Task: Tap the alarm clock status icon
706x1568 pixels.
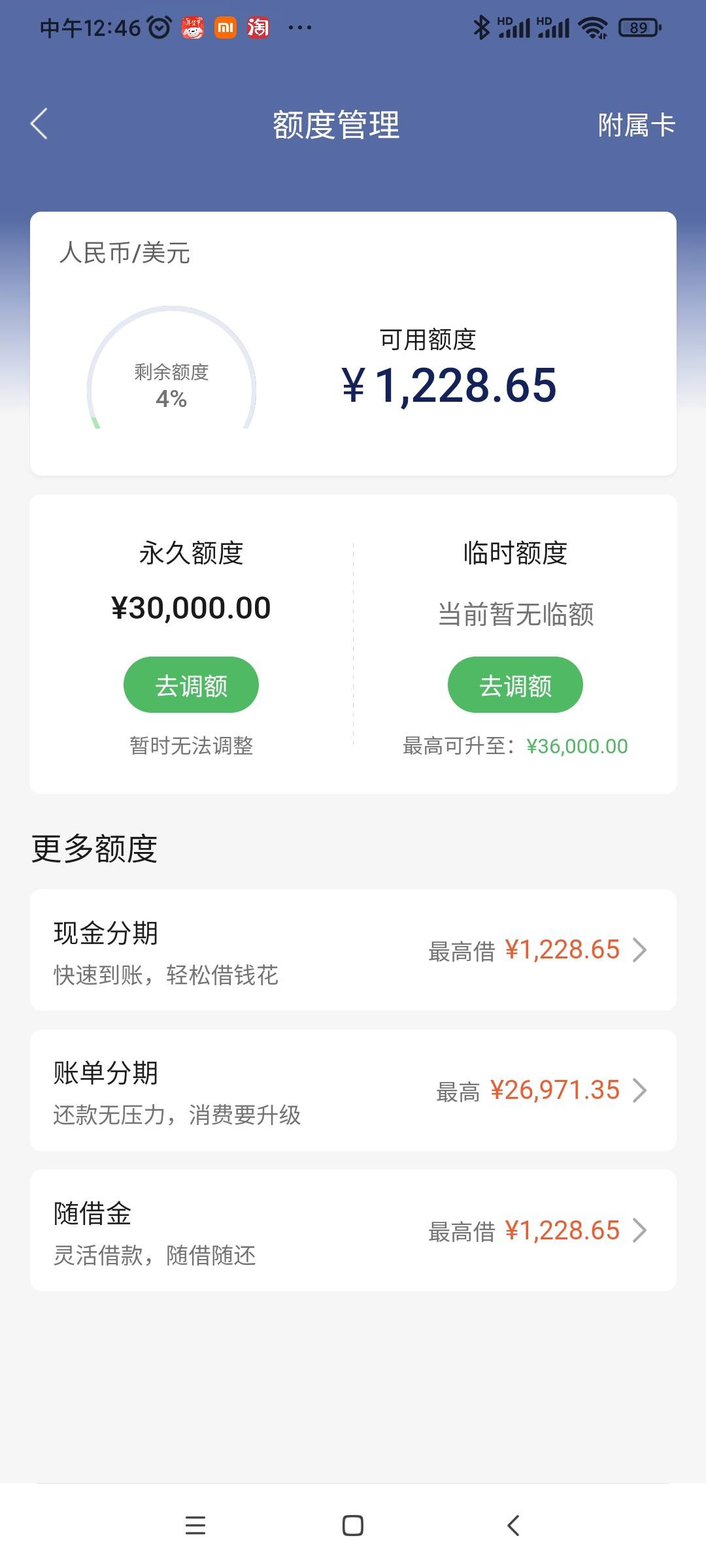Action: [160, 27]
